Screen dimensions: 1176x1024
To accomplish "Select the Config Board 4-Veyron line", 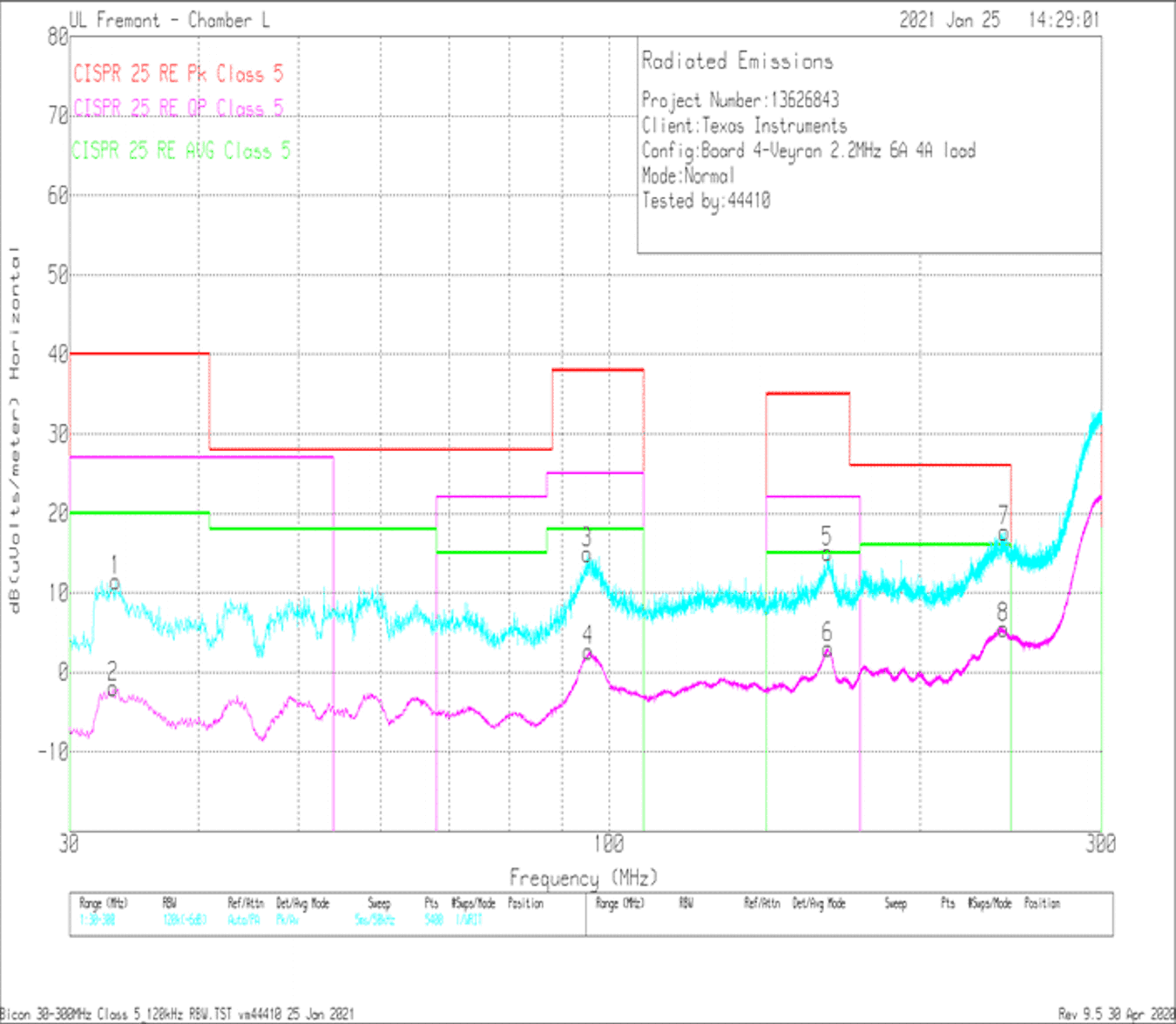I will [808, 151].
